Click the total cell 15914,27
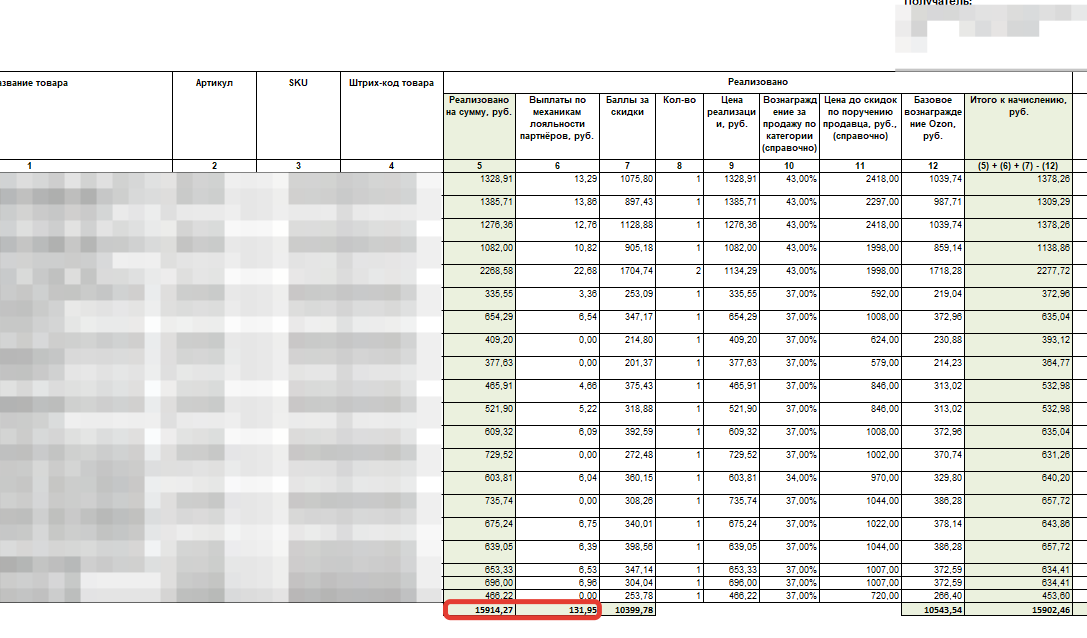 click(481, 610)
